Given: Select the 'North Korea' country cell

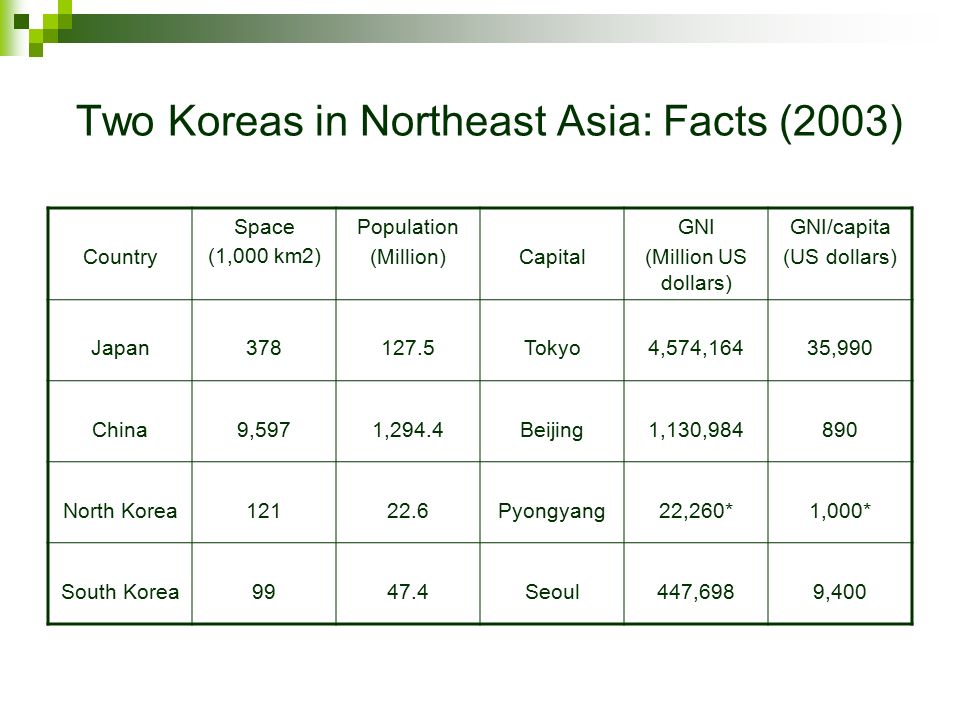Looking at the screenshot, I should (x=120, y=502).
